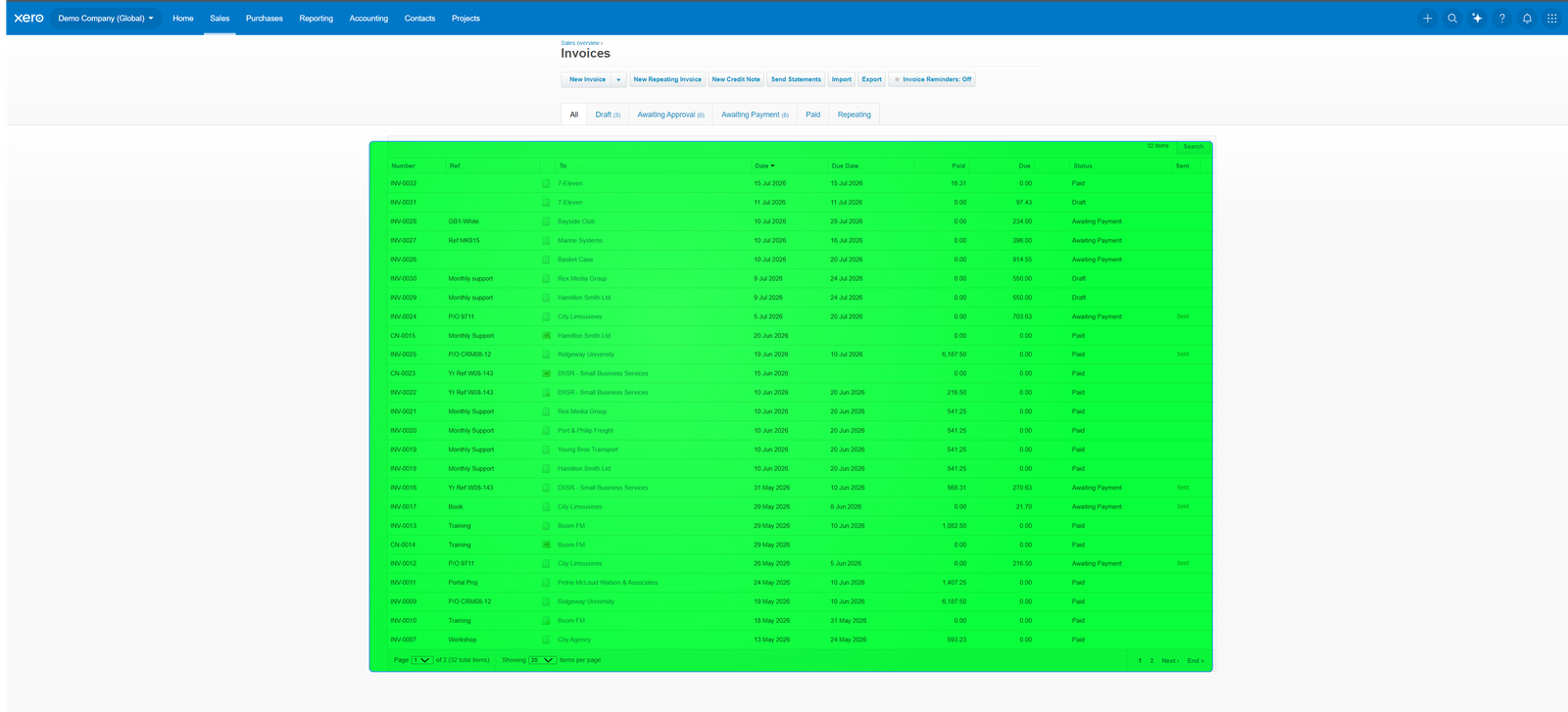Select invoice number INV-0025
The image size is (1568, 712).
[403, 355]
